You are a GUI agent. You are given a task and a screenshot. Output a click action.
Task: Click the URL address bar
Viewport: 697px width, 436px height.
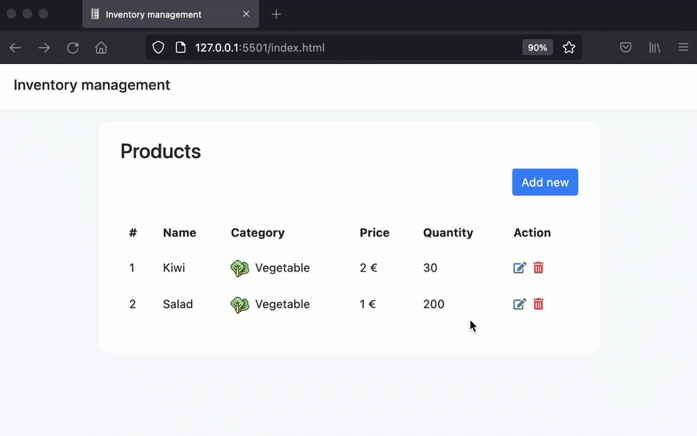350,48
